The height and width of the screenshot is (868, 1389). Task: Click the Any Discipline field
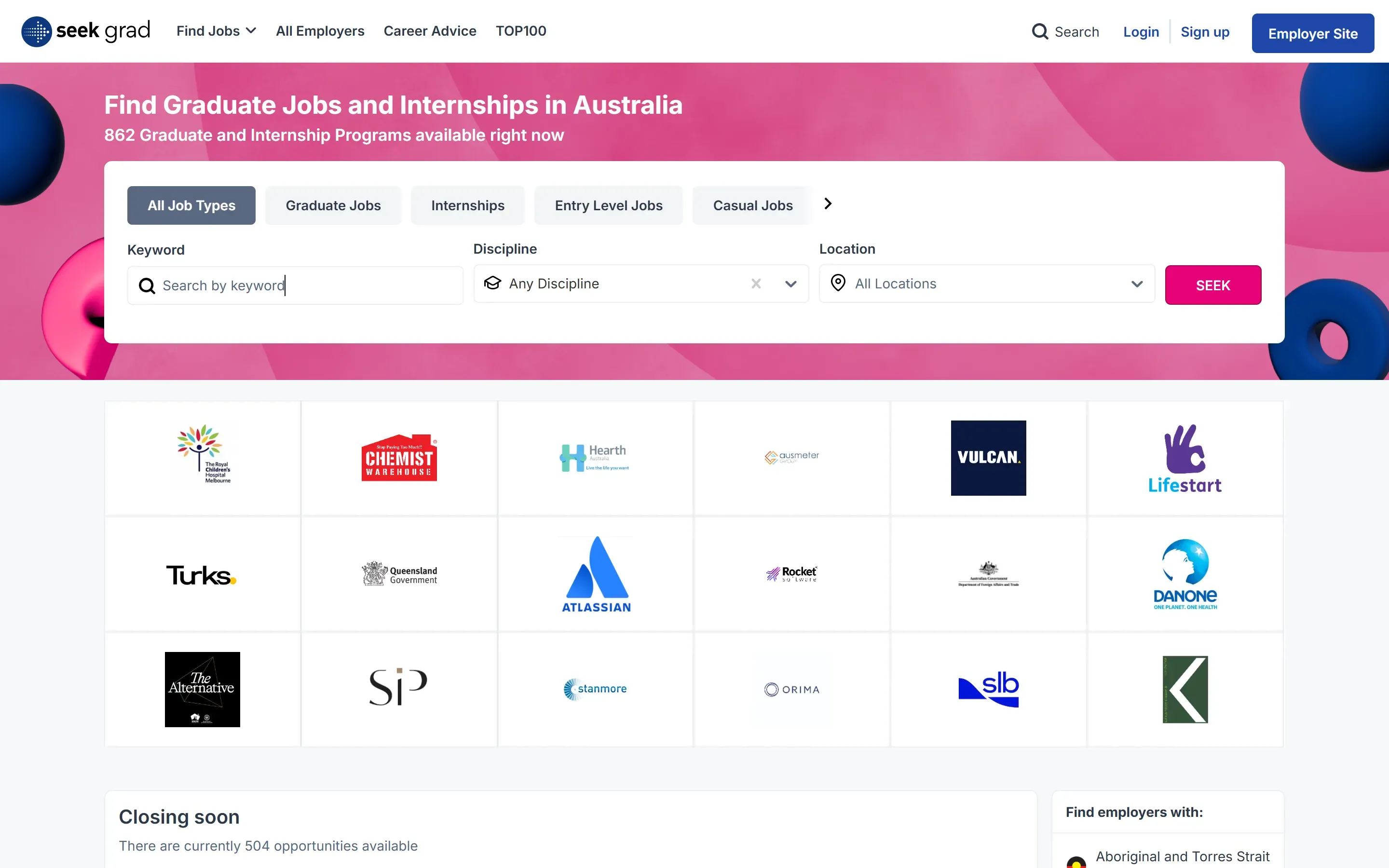coord(641,284)
